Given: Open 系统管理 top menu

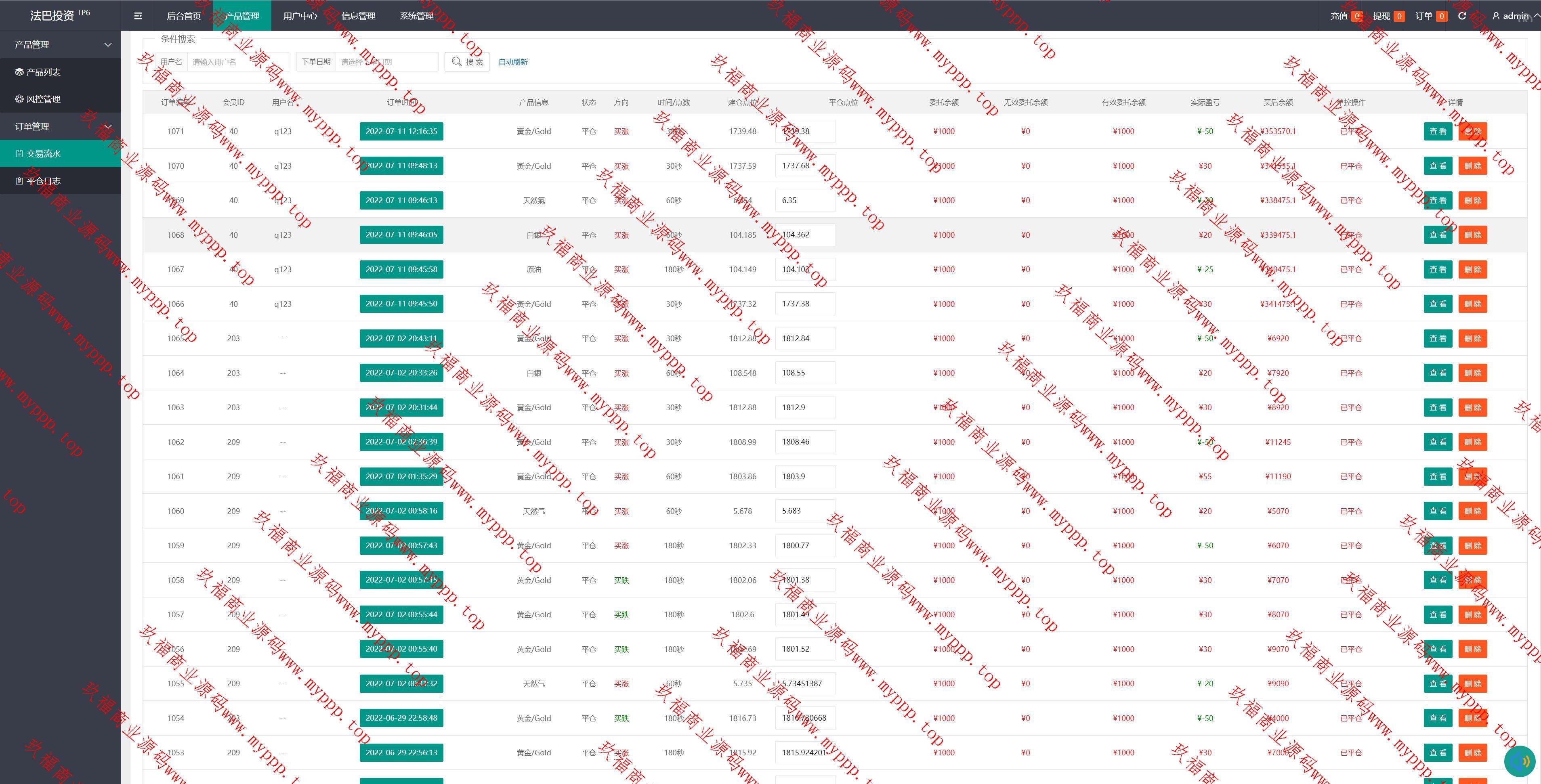Looking at the screenshot, I should tap(416, 16).
